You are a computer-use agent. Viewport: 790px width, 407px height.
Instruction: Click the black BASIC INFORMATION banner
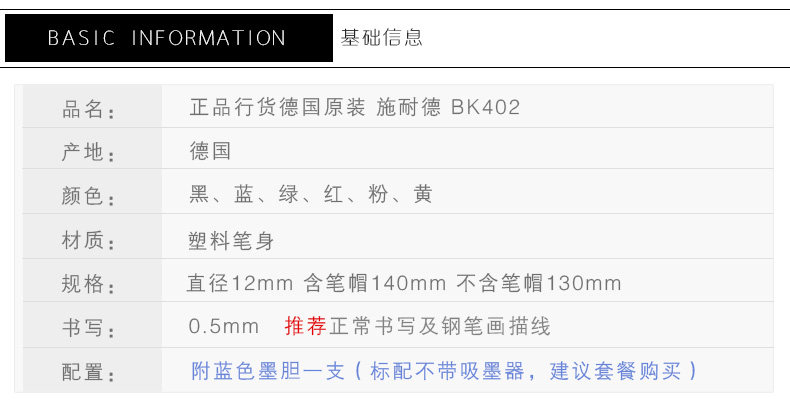click(x=167, y=38)
